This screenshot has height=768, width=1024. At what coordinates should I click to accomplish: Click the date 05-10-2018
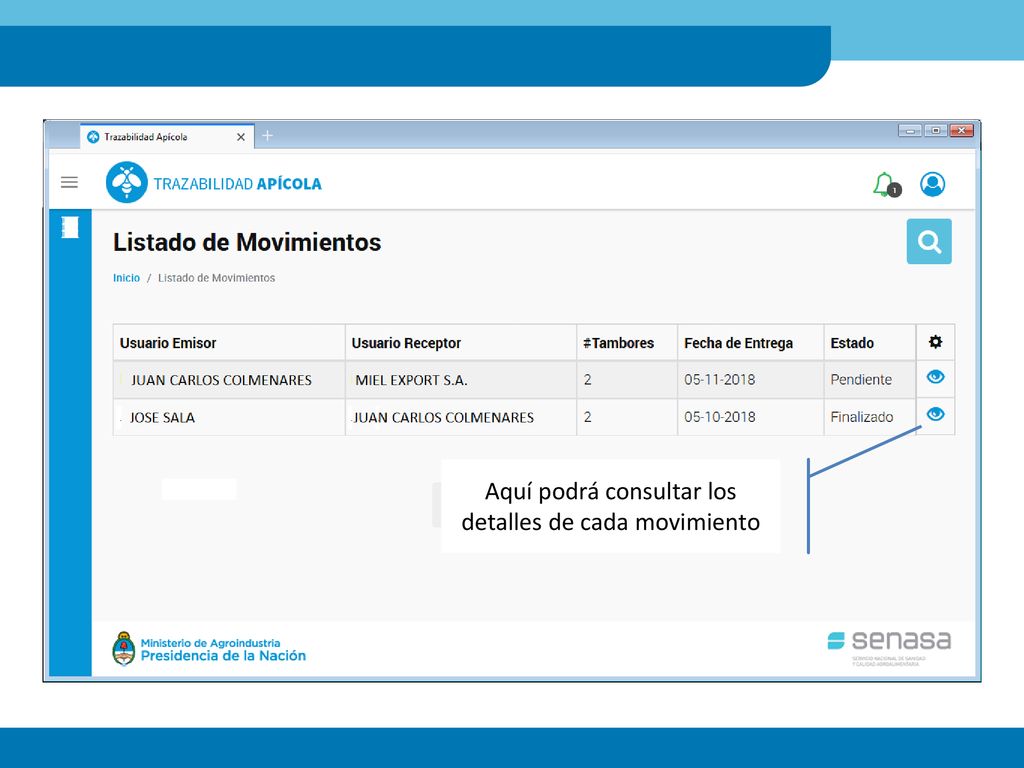click(x=720, y=417)
